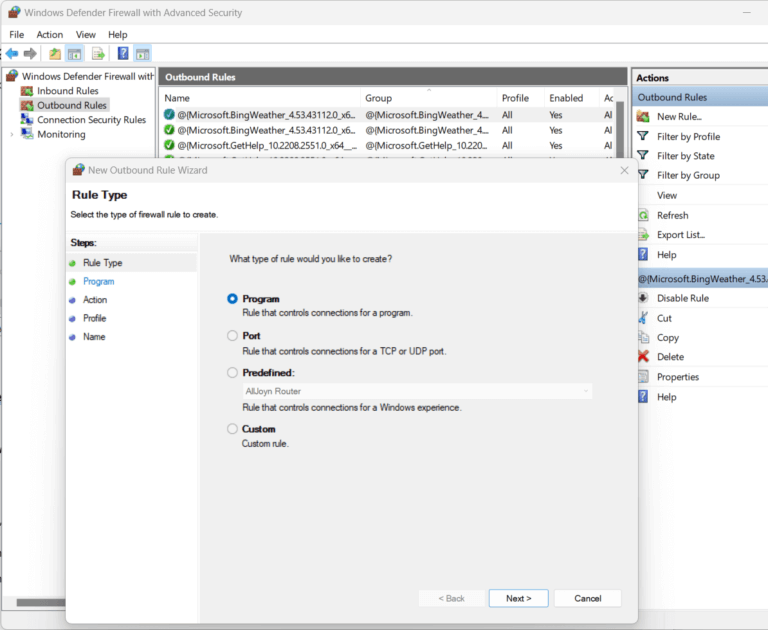The height and width of the screenshot is (630, 768).
Task: Select Inbound Rules in the tree
Action: tap(68, 91)
